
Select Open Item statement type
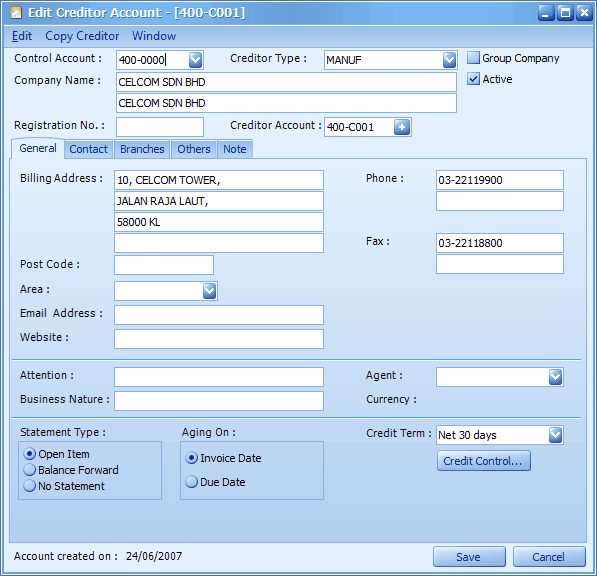[x=30, y=454]
